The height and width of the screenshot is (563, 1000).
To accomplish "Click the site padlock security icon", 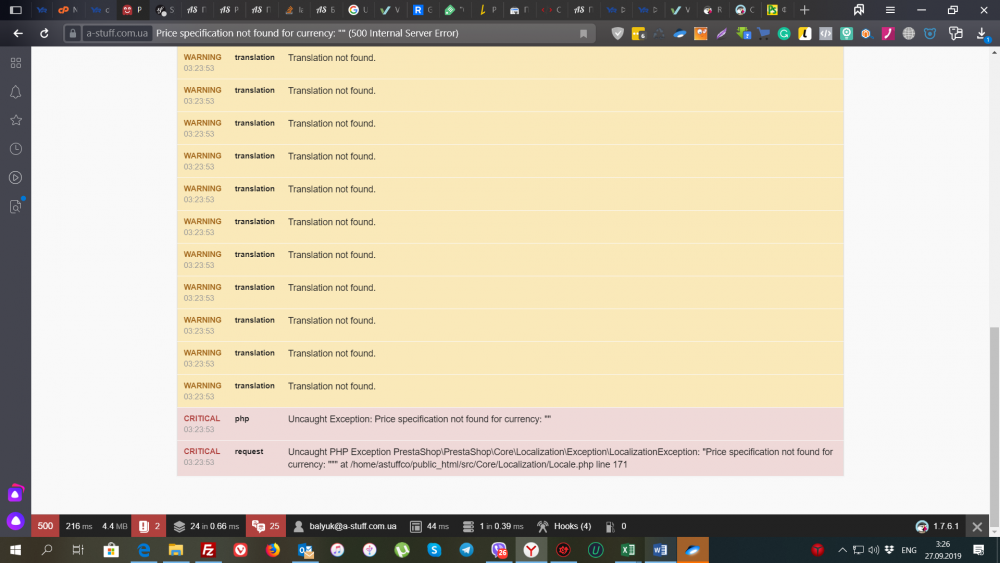I will click(73, 33).
